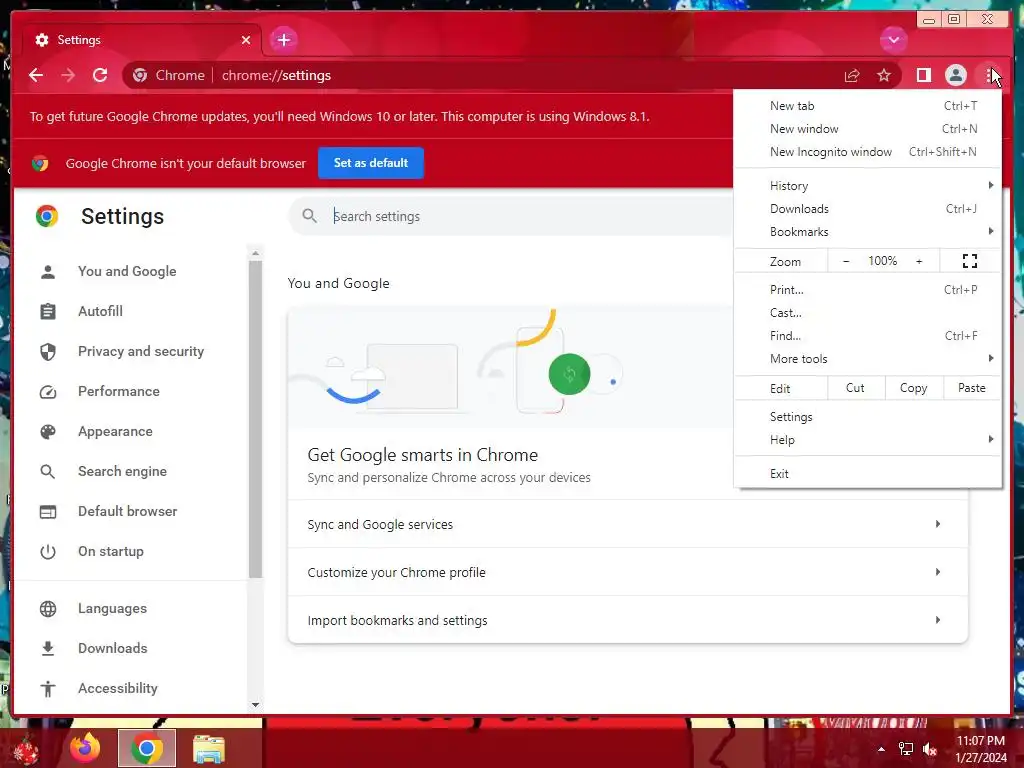Screen dimensions: 1024x768
Task: Click the Search engine magnifier icon
Action: (48, 472)
